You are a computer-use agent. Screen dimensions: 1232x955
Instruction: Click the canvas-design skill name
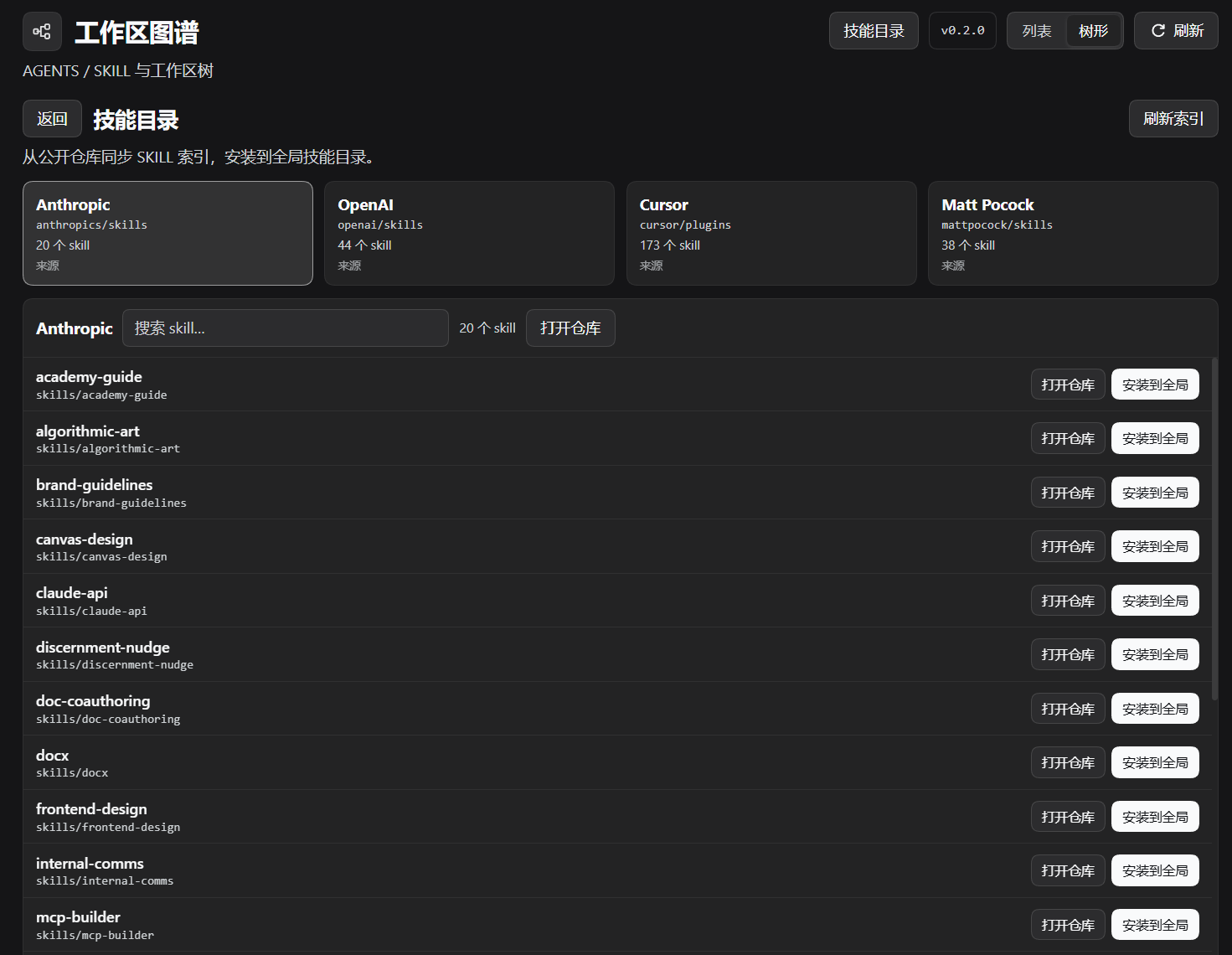click(85, 539)
